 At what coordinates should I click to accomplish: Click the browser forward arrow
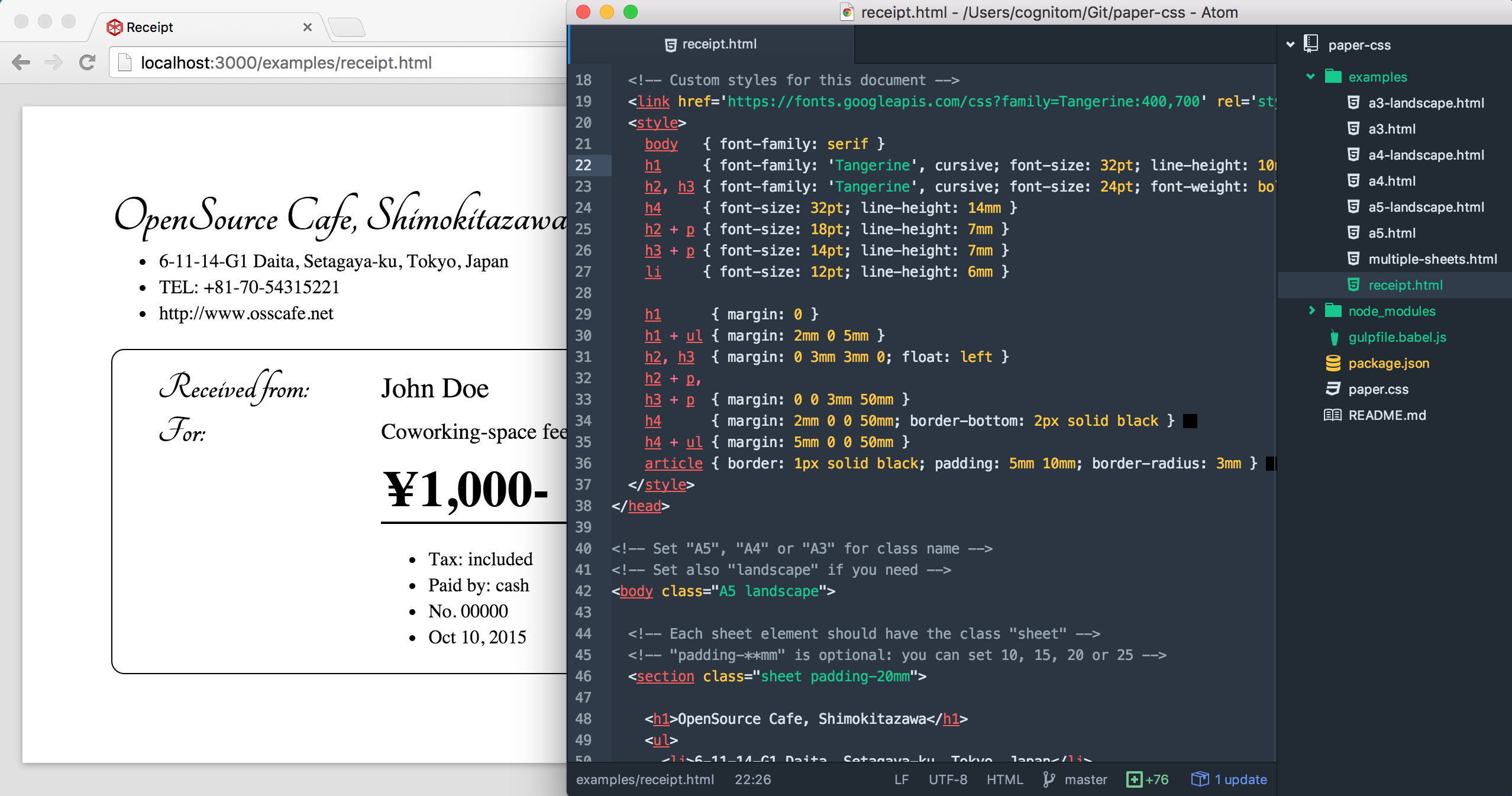[x=54, y=62]
